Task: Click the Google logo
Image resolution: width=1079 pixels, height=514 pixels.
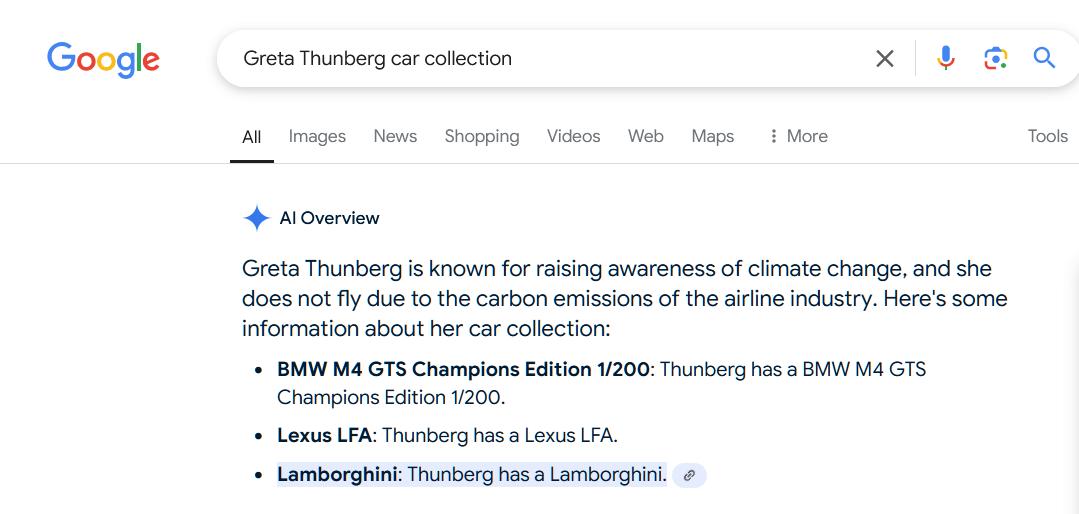Action: point(103,59)
